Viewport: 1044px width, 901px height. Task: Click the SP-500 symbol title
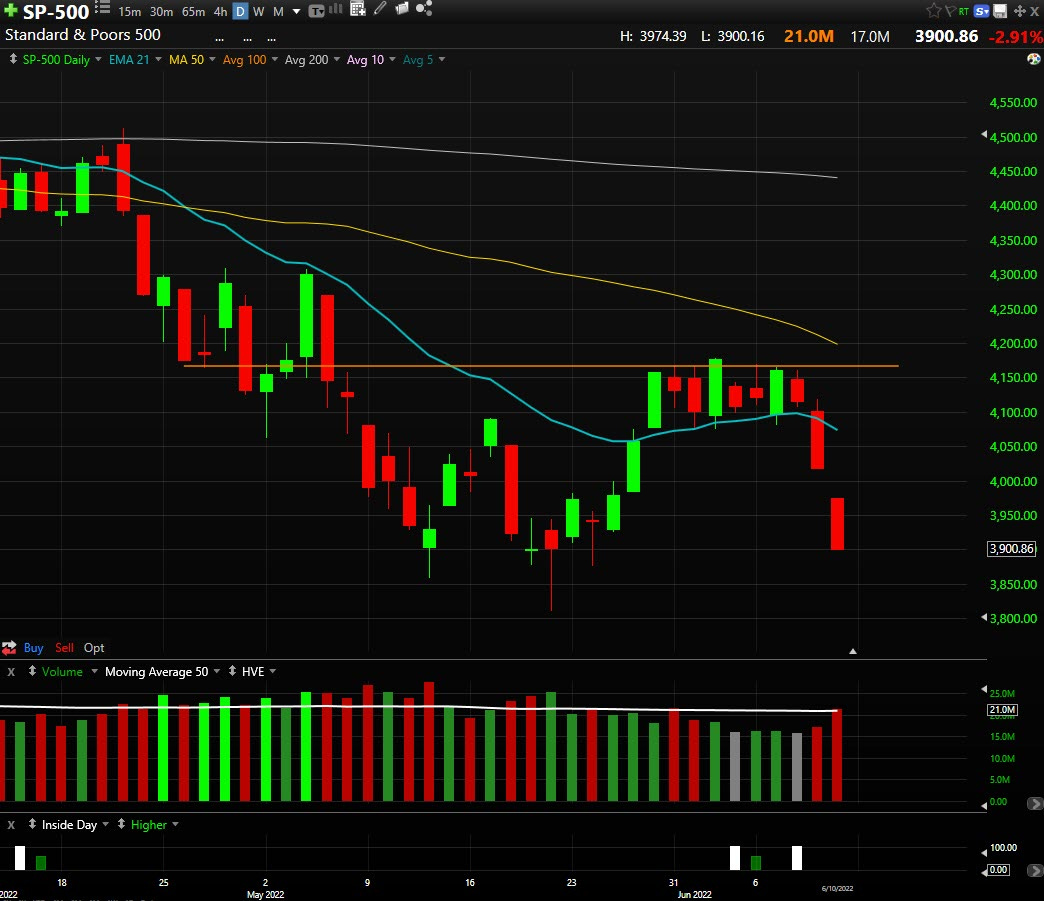pyautogui.click(x=56, y=12)
